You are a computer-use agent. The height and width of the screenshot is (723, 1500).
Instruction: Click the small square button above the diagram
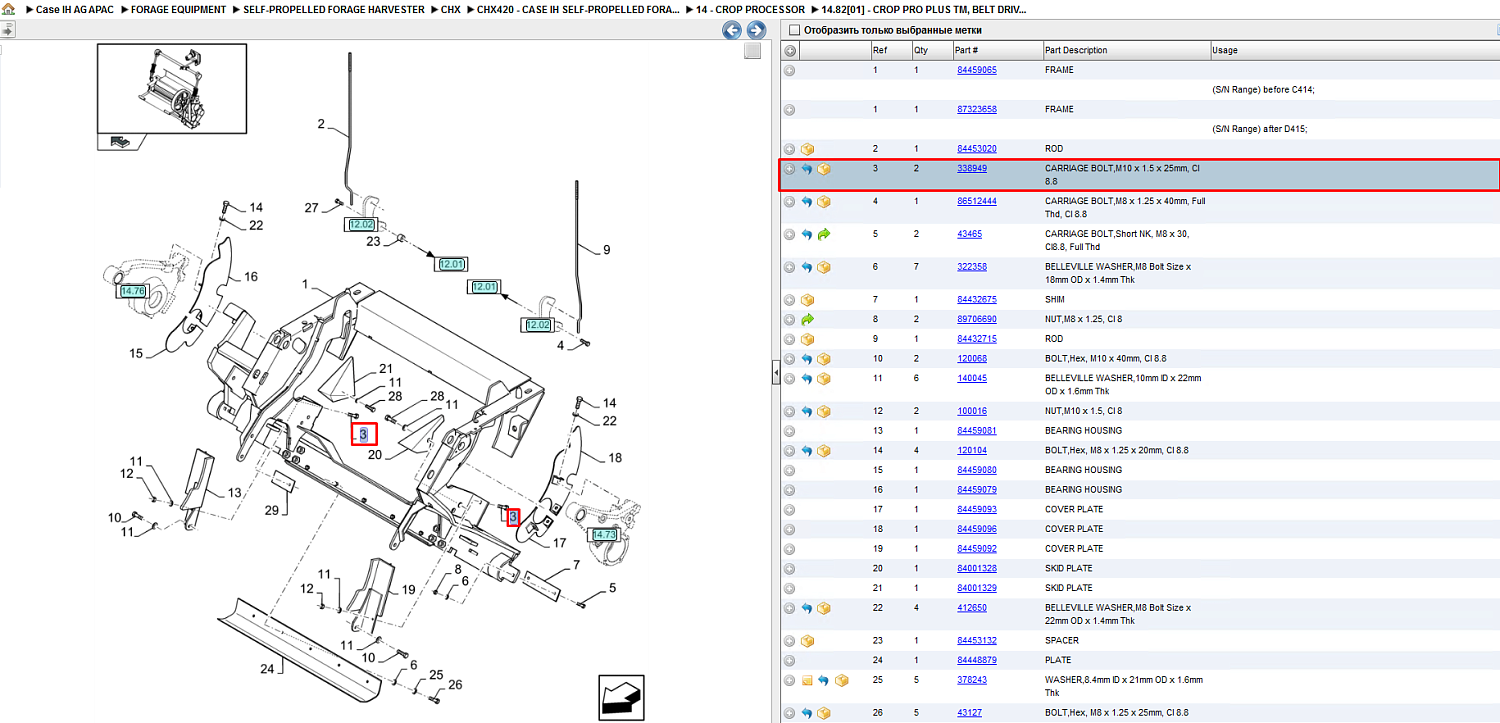pos(753,52)
